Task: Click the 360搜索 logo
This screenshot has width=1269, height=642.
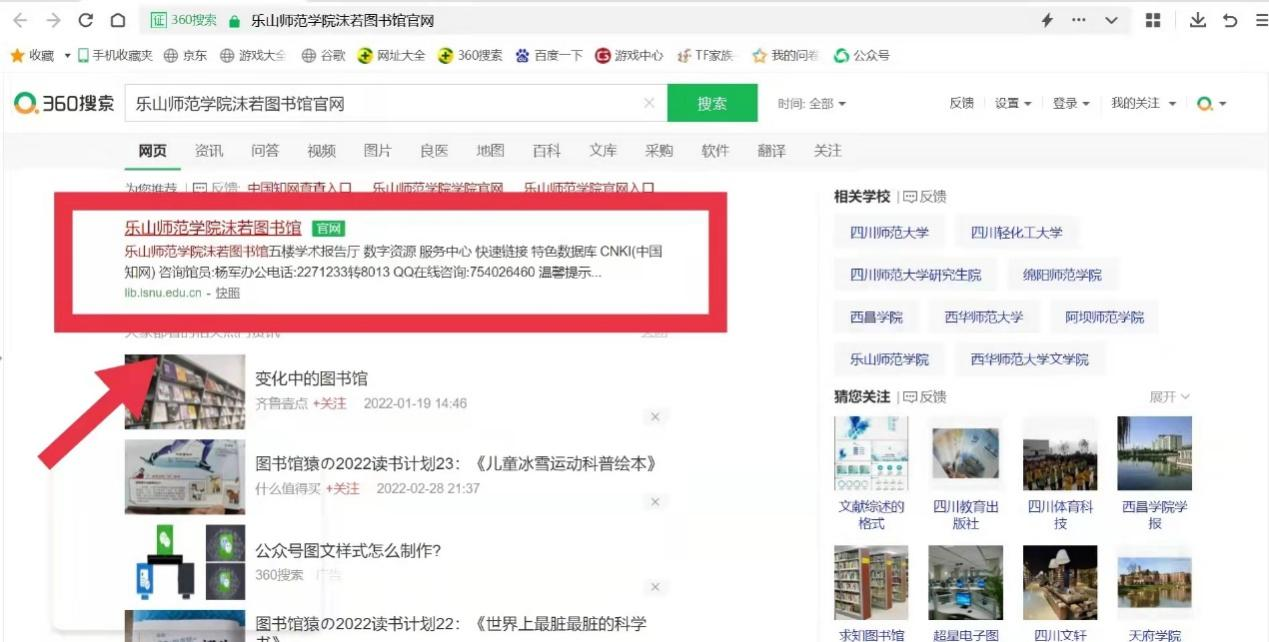Action: click(65, 103)
